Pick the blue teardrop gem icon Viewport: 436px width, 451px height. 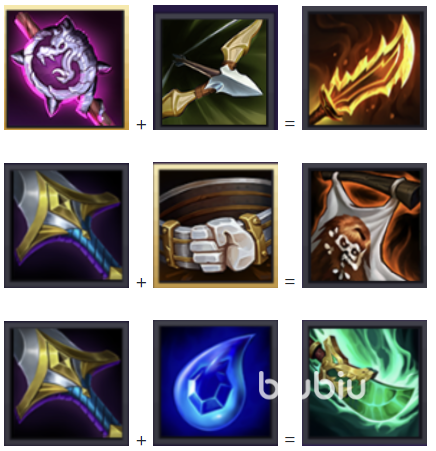pyautogui.click(x=215, y=383)
